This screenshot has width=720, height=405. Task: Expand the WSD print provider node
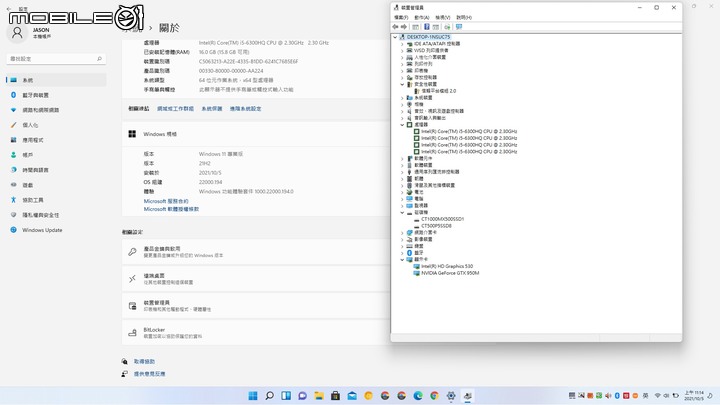tap(402, 51)
